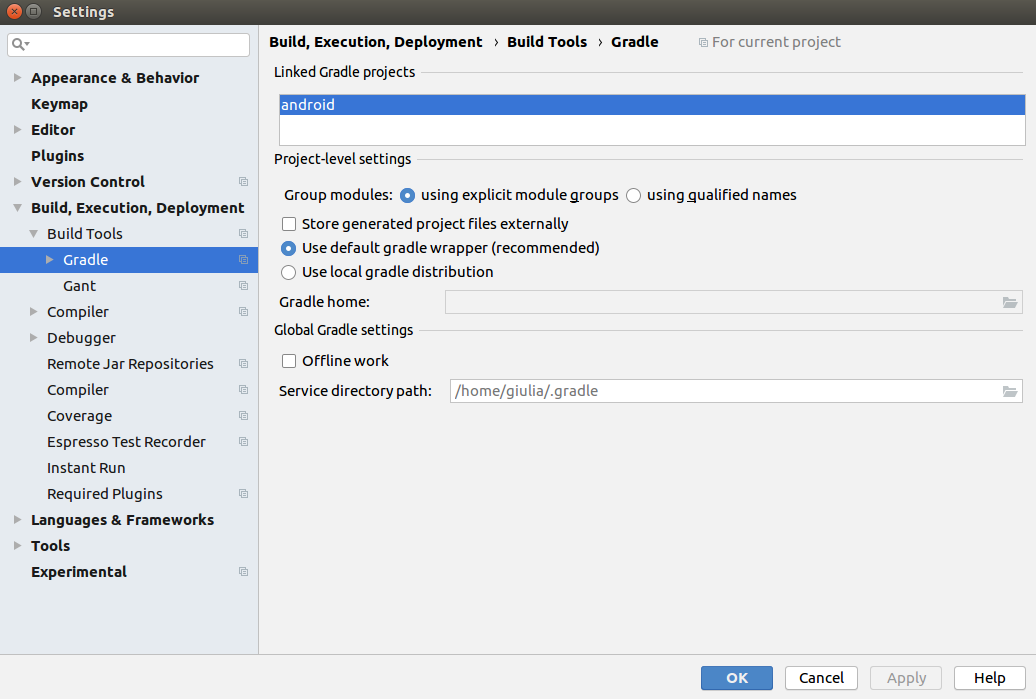
Task: Expand the Languages & Frameworks section
Action: 17,520
